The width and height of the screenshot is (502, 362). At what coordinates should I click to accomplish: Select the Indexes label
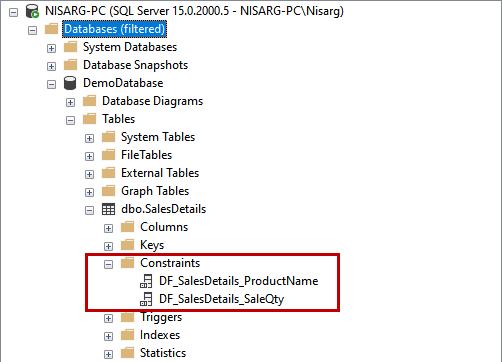tap(160, 335)
